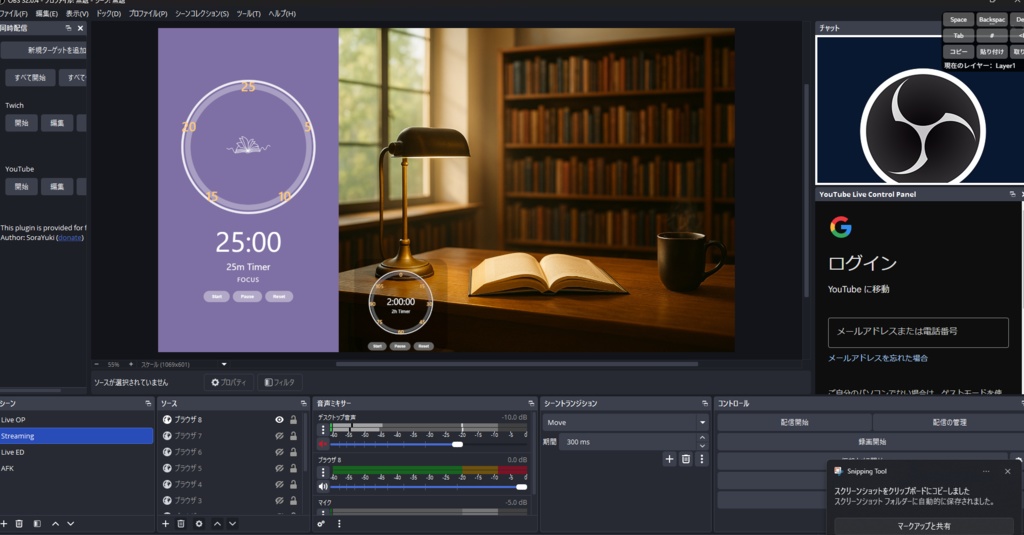Add a new source with the plus icon
The width and height of the screenshot is (1024, 535).
[x=165, y=524]
